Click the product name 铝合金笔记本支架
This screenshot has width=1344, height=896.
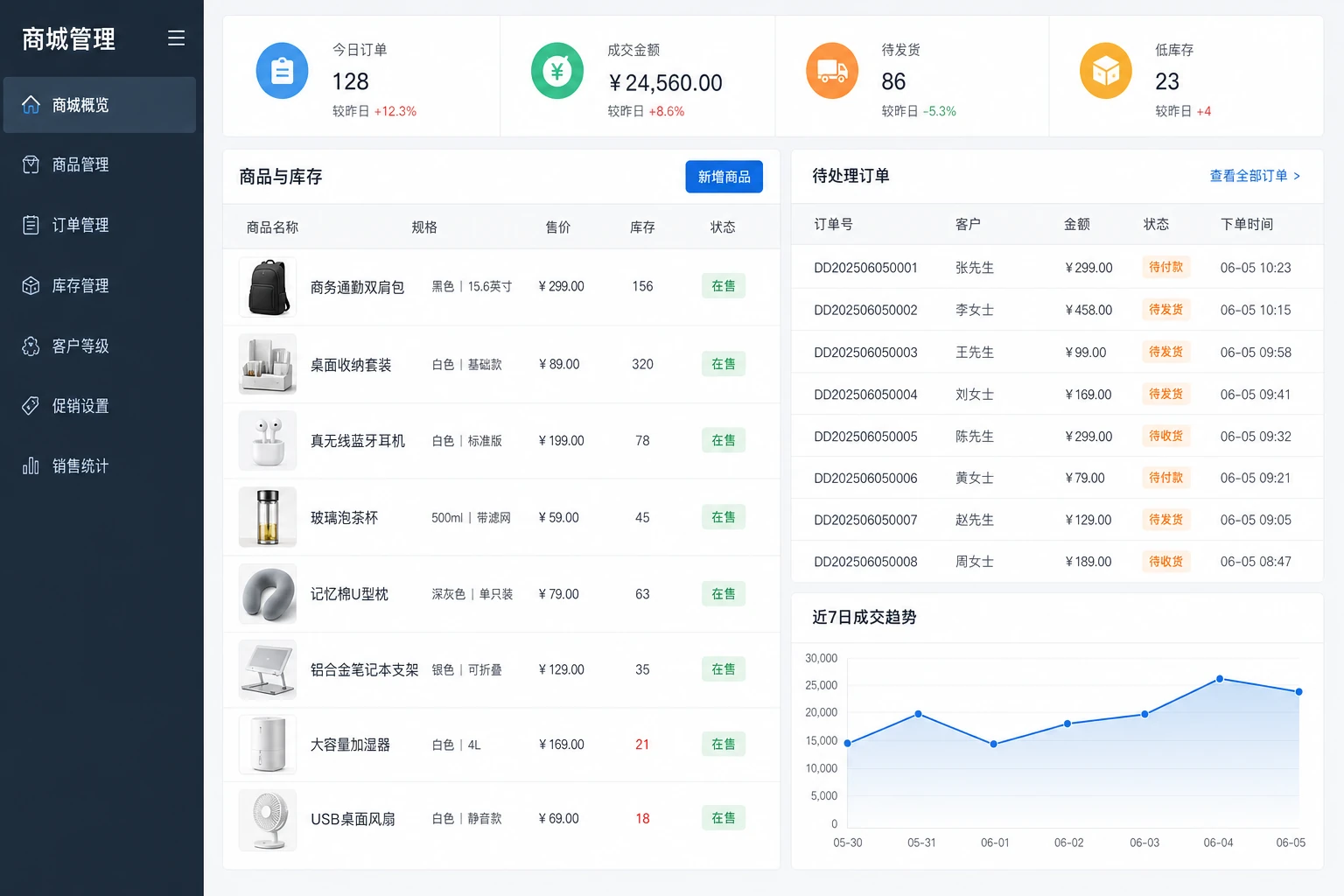pos(365,670)
